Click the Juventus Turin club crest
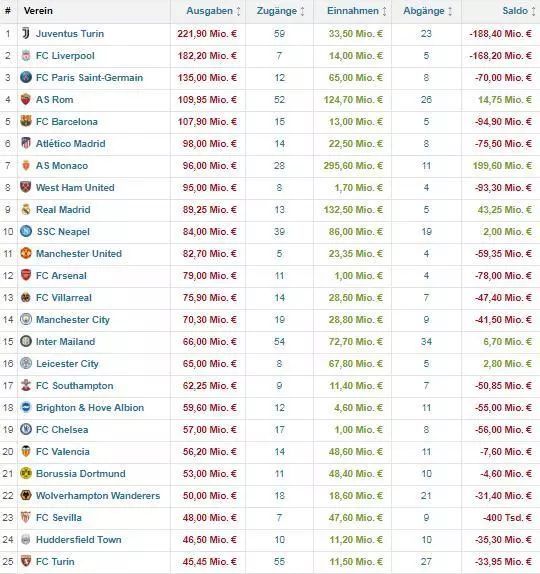Image resolution: width=540 pixels, height=574 pixels. tap(26, 33)
